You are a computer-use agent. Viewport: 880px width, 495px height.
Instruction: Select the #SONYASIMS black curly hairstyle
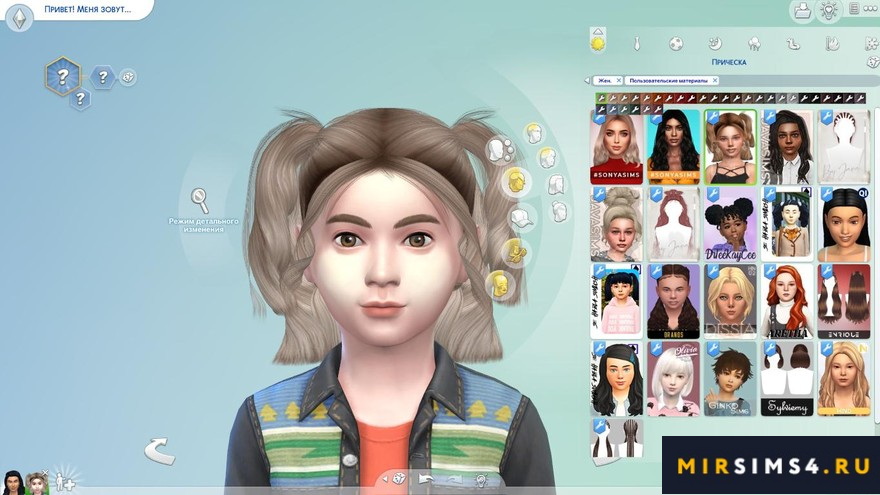pyautogui.click(x=673, y=147)
